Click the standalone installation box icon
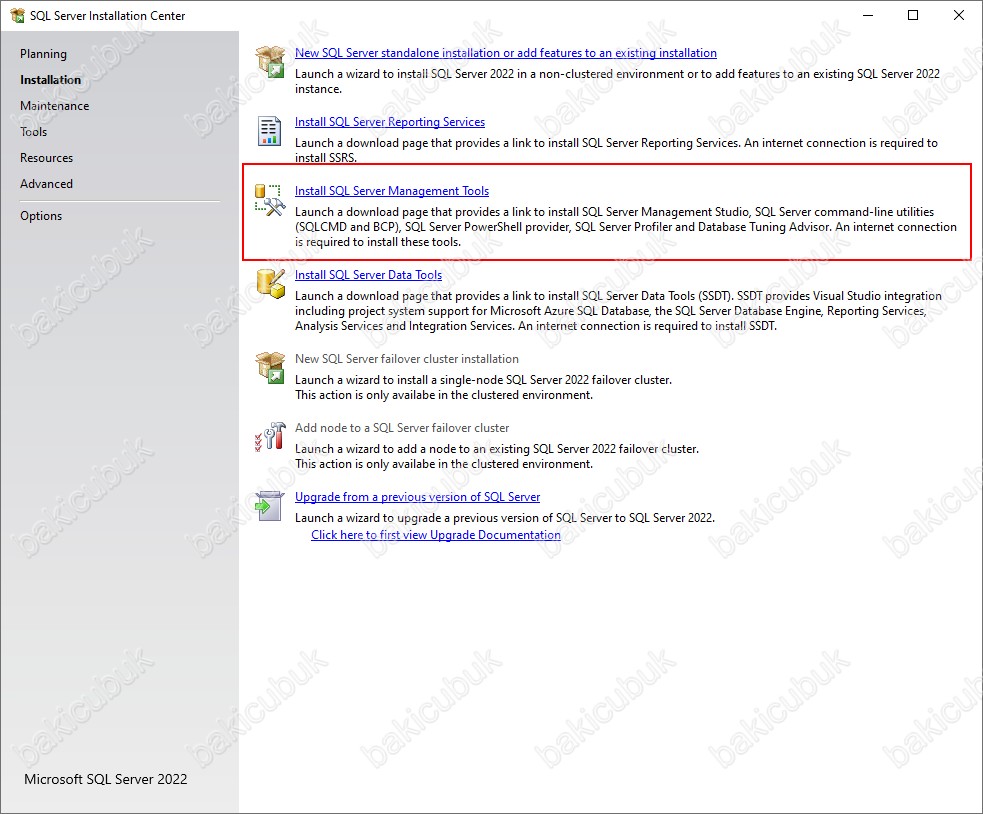The height and width of the screenshot is (814, 983). [x=270, y=61]
